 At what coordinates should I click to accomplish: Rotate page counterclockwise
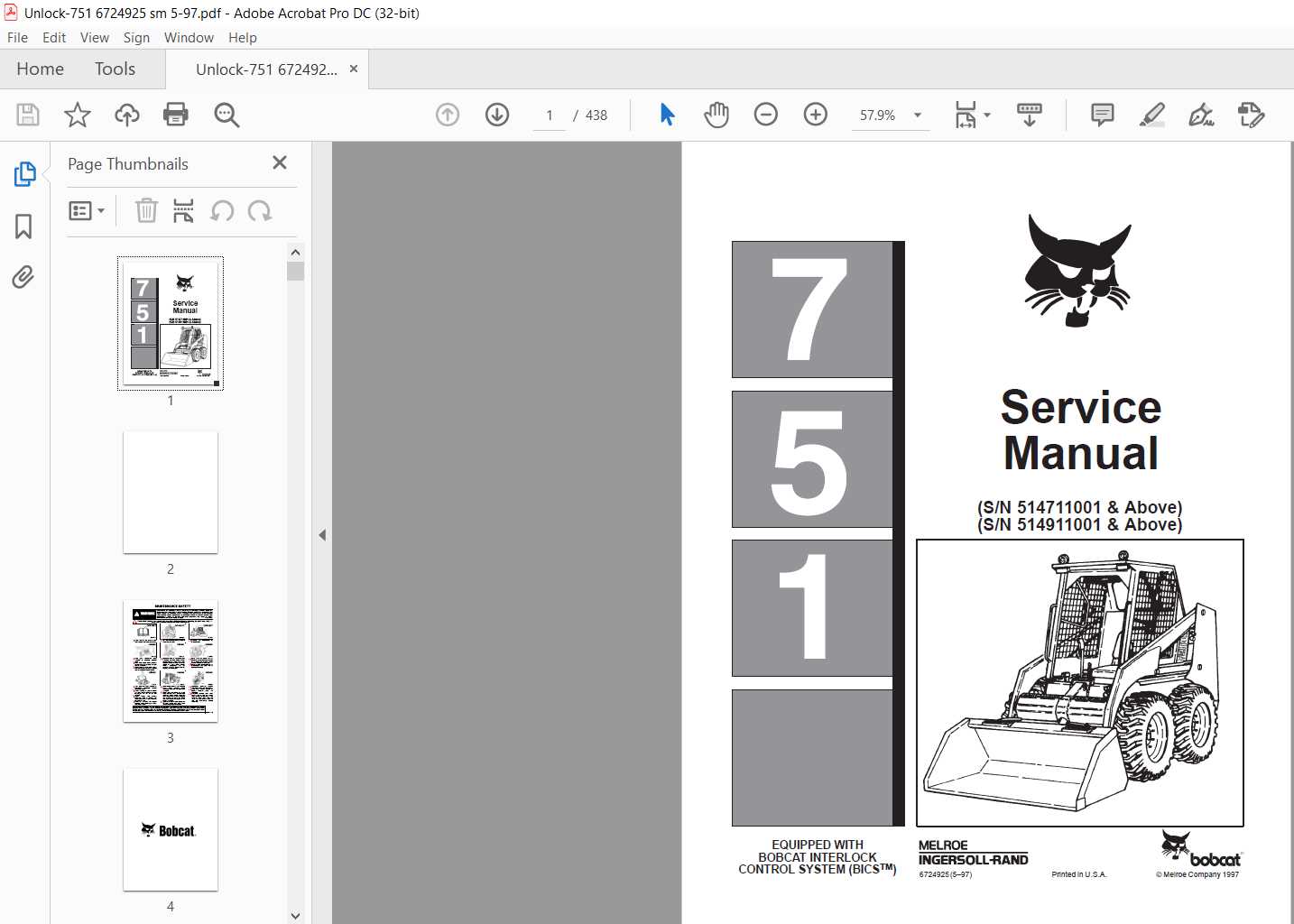coord(222,211)
